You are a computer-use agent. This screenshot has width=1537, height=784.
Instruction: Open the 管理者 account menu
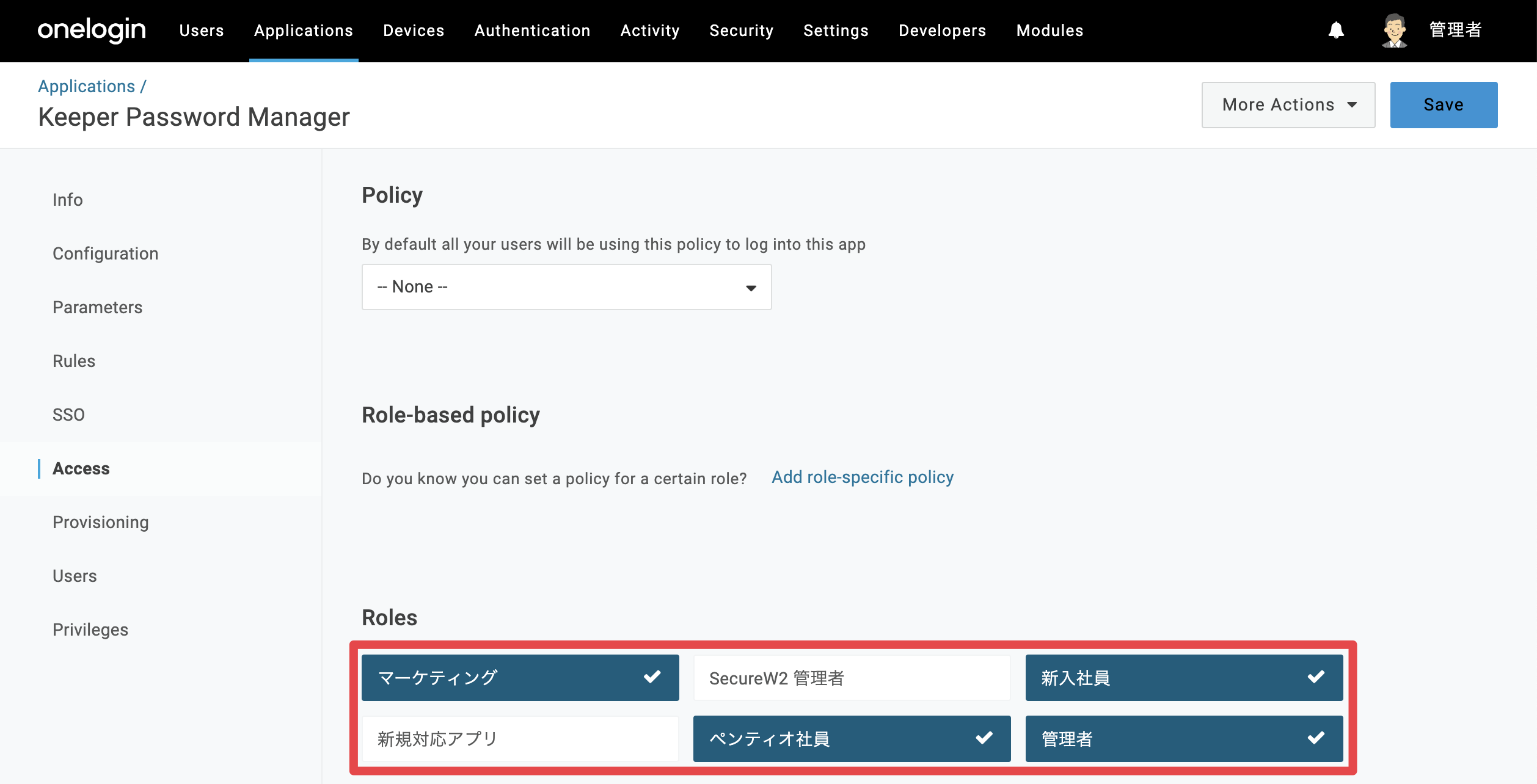pyautogui.click(x=1455, y=30)
